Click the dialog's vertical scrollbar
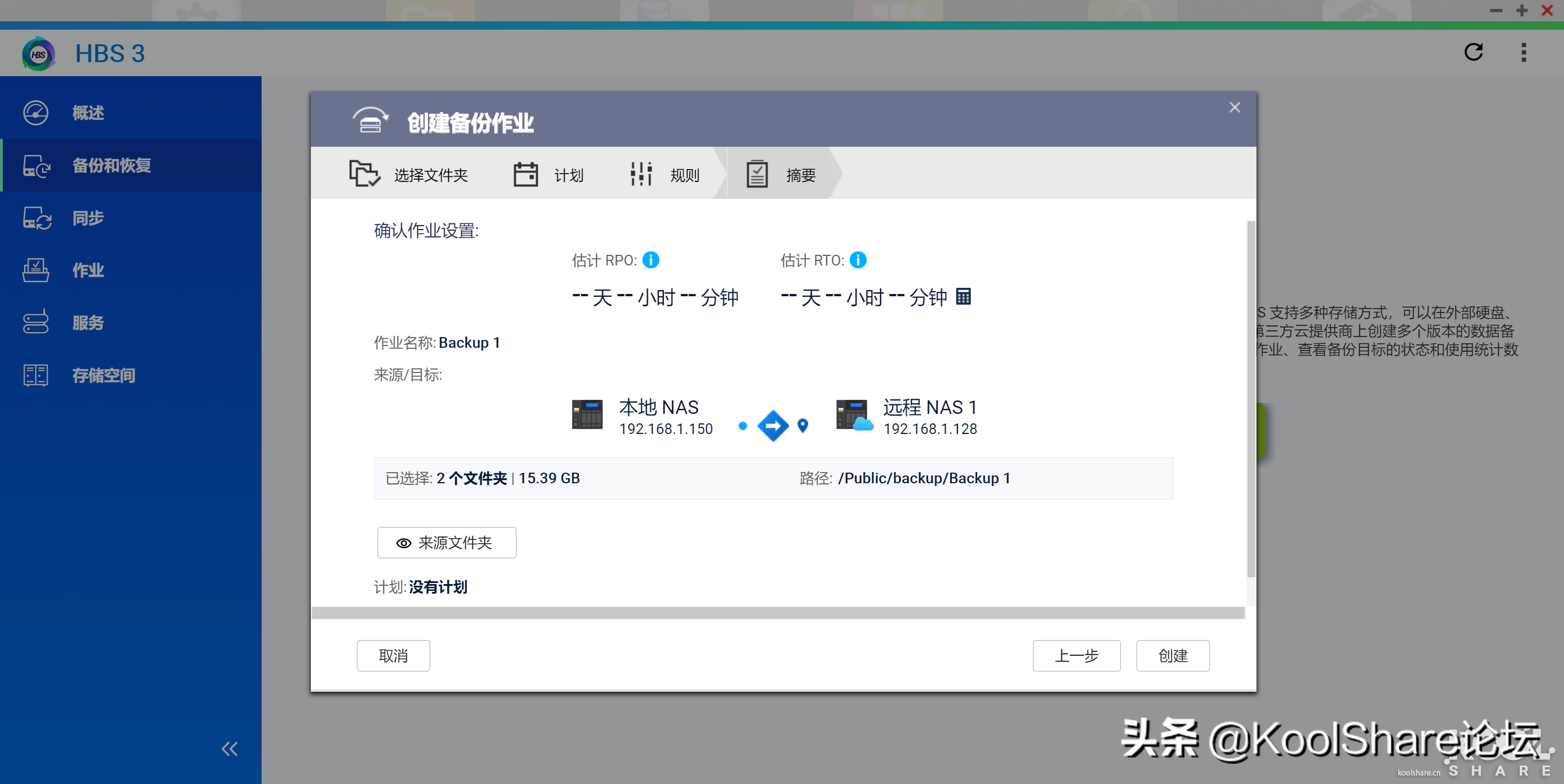The width and height of the screenshot is (1564, 784). (1250, 398)
